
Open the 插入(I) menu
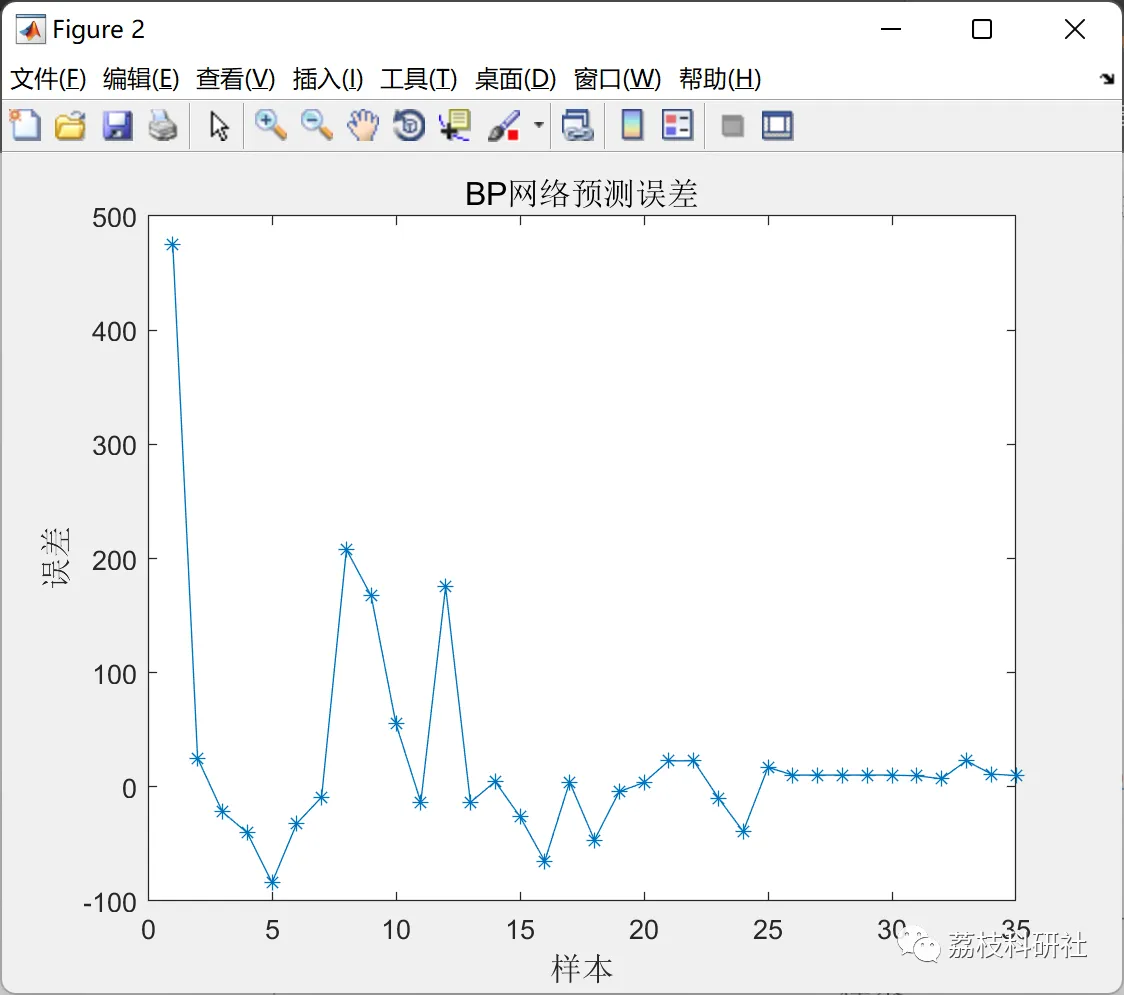[328, 79]
